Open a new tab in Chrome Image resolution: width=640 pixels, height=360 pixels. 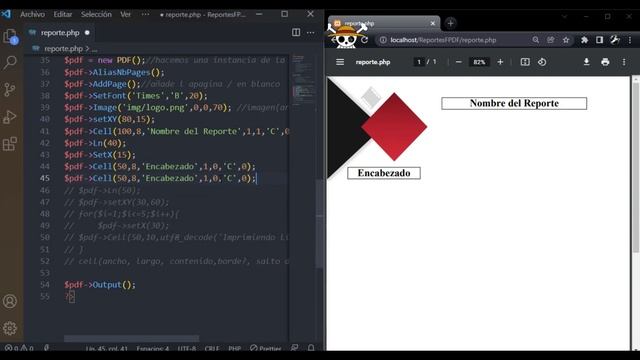(451, 23)
